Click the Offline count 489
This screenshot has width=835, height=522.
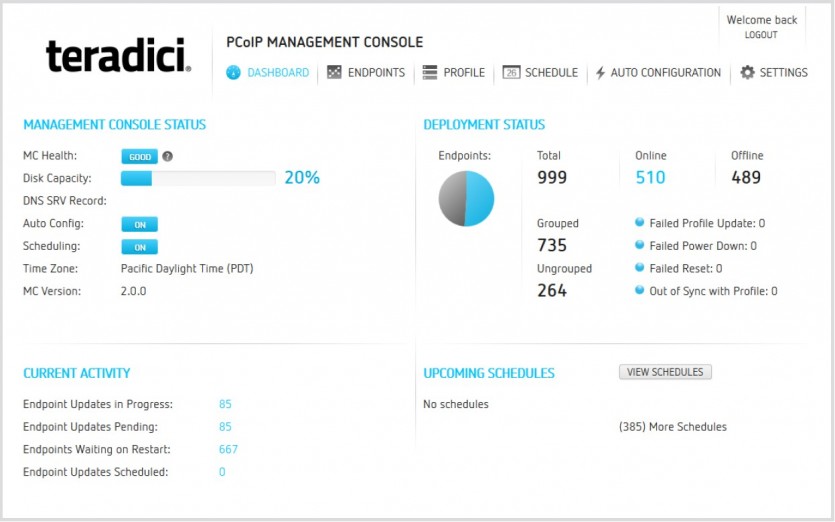tap(746, 177)
